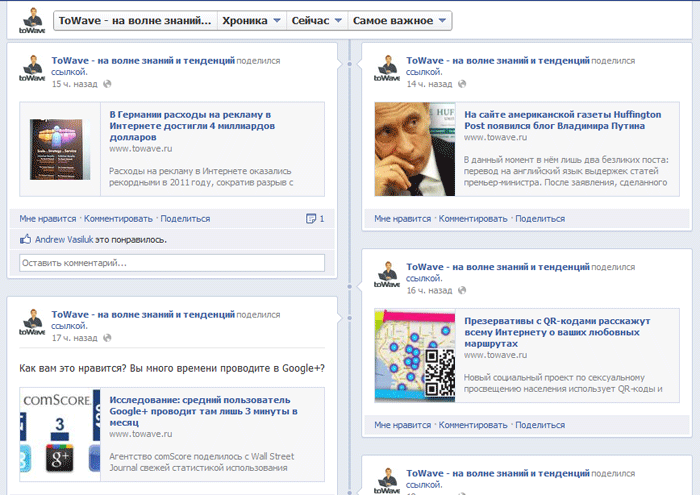Open the Презервативы с QR-кодами headline
Viewport: 700px width, 495px height.
(557, 332)
